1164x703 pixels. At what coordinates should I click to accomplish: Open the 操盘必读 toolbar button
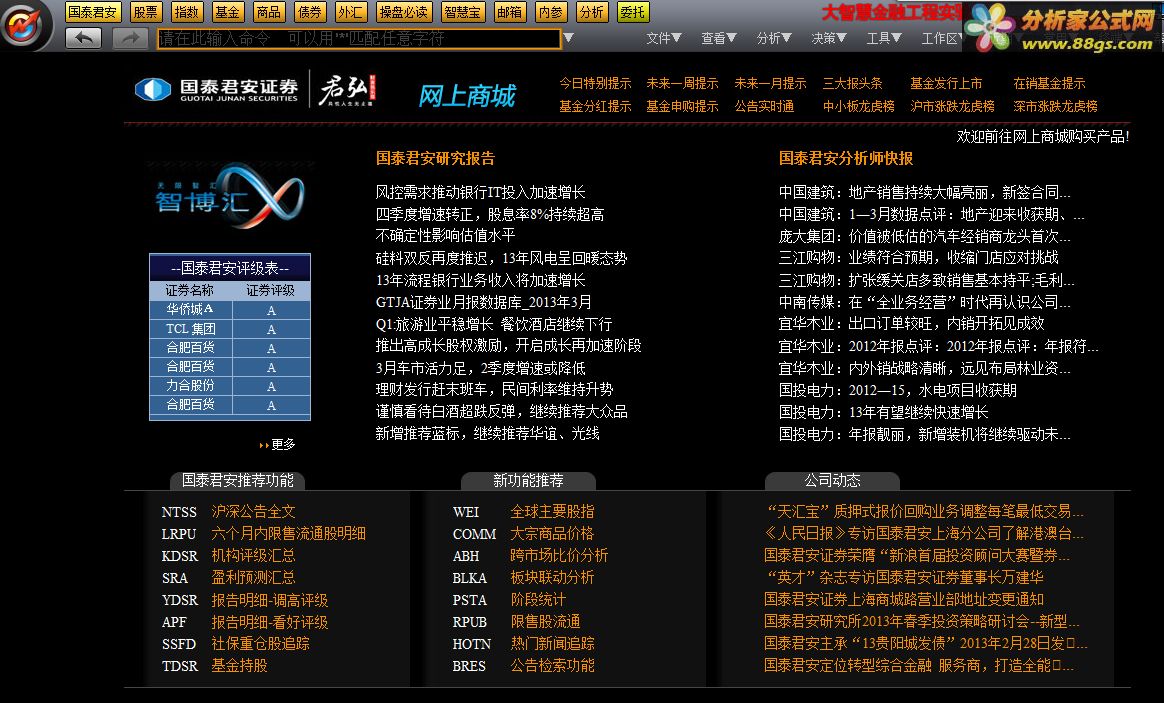(404, 12)
